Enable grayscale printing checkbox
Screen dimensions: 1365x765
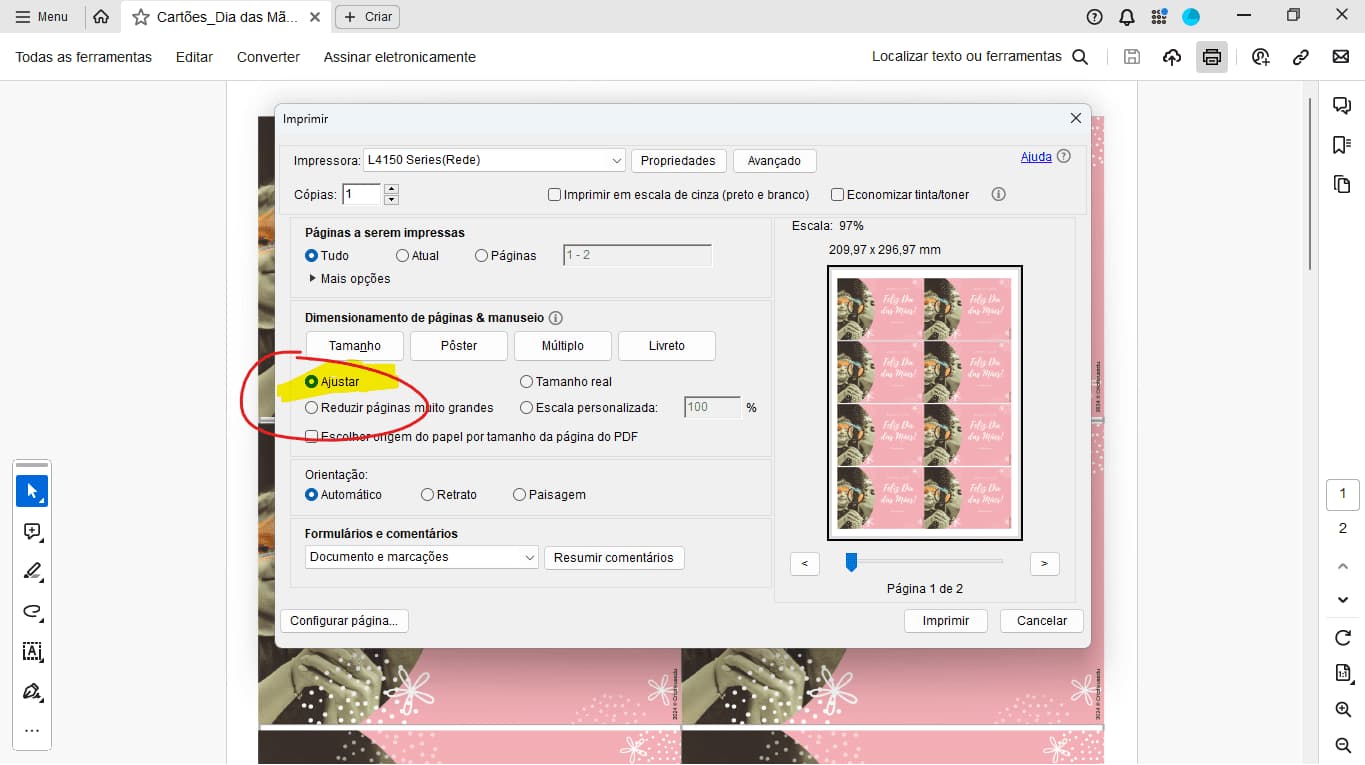(x=554, y=195)
